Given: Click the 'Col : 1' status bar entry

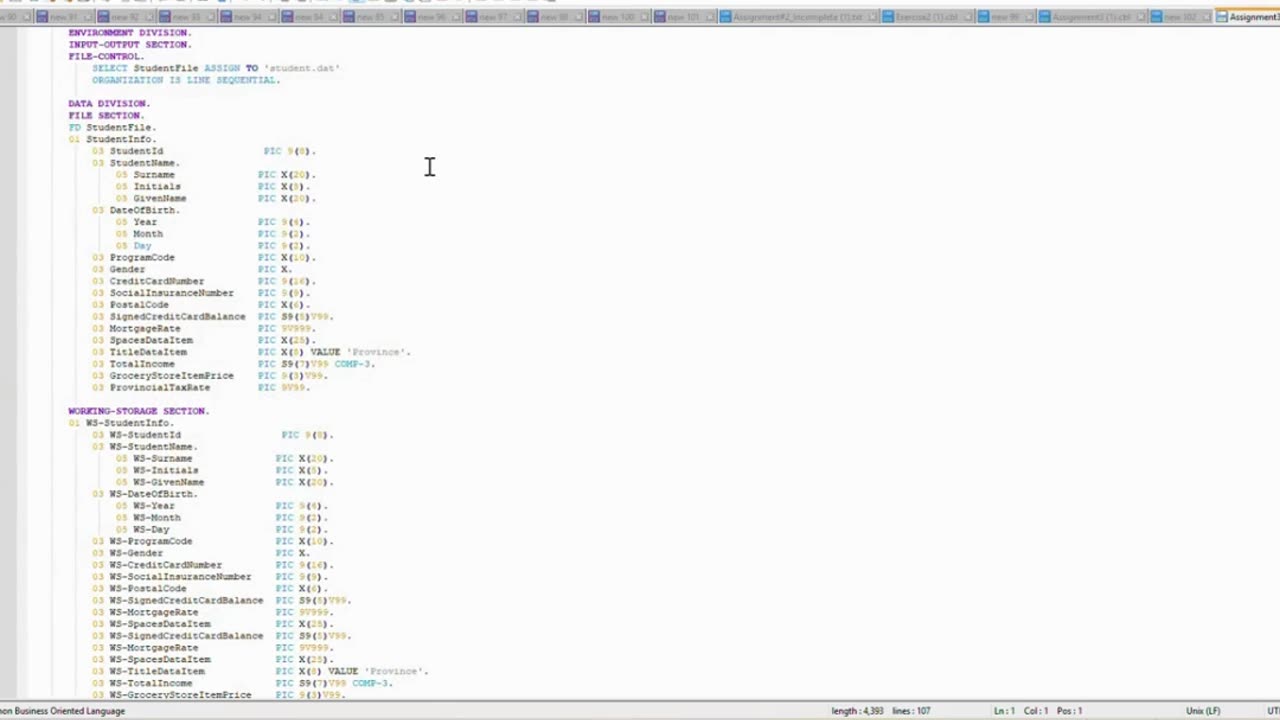Looking at the screenshot, I should (x=1035, y=711).
